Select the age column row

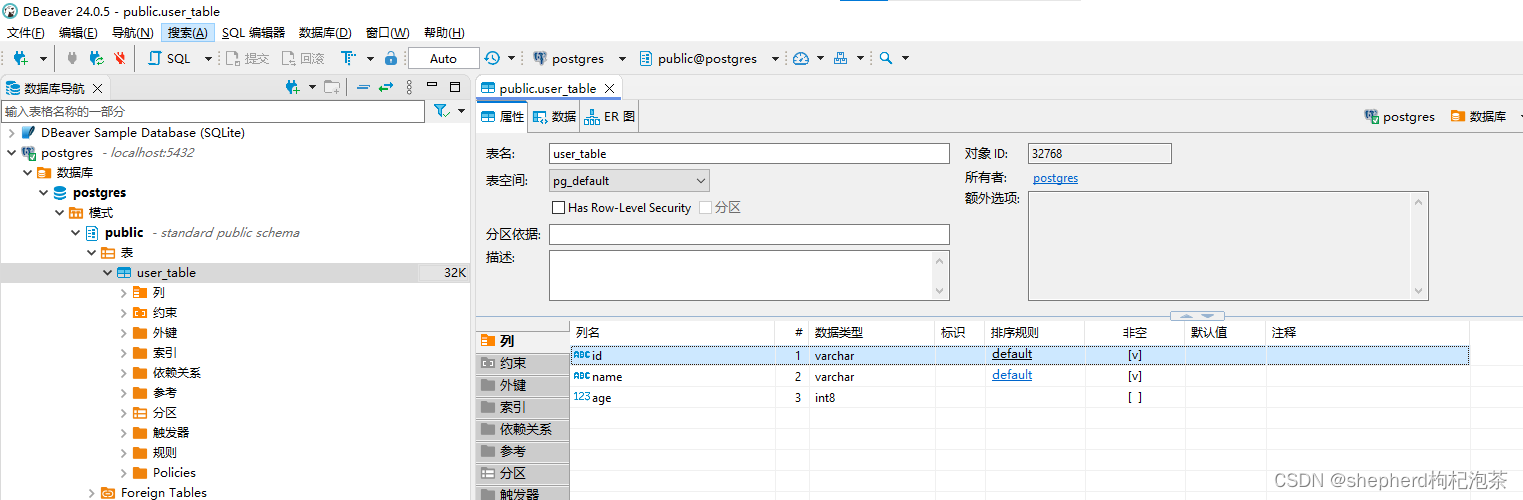coord(1020,398)
